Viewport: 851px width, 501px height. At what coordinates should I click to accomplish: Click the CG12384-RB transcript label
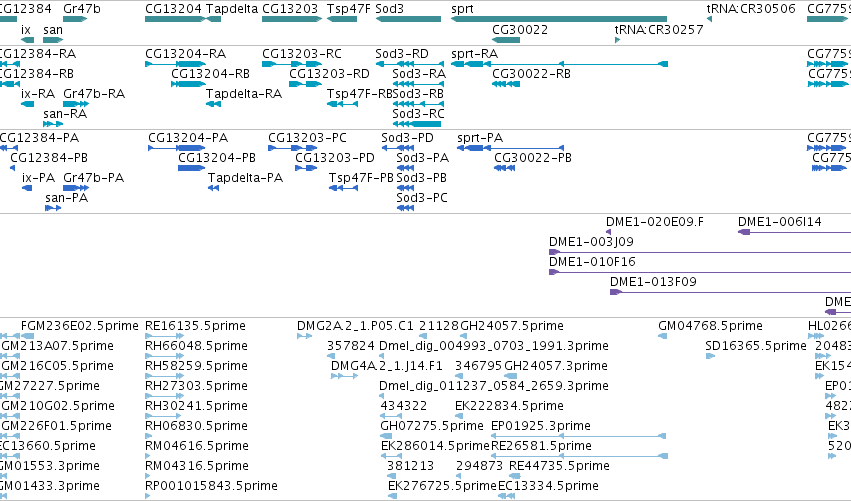pyautogui.click(x=36, y=74)
